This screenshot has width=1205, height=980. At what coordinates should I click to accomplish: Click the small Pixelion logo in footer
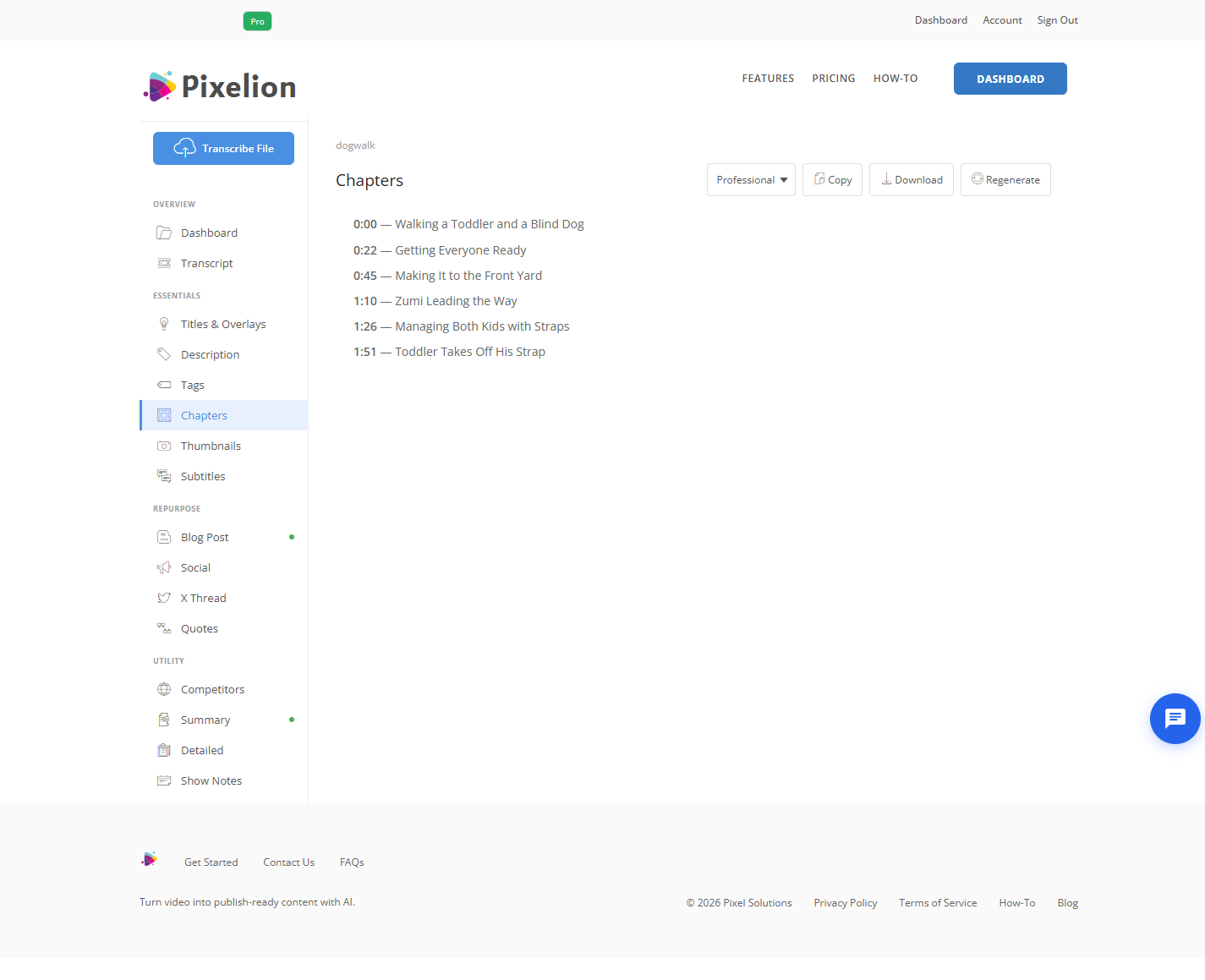point(150,859)
